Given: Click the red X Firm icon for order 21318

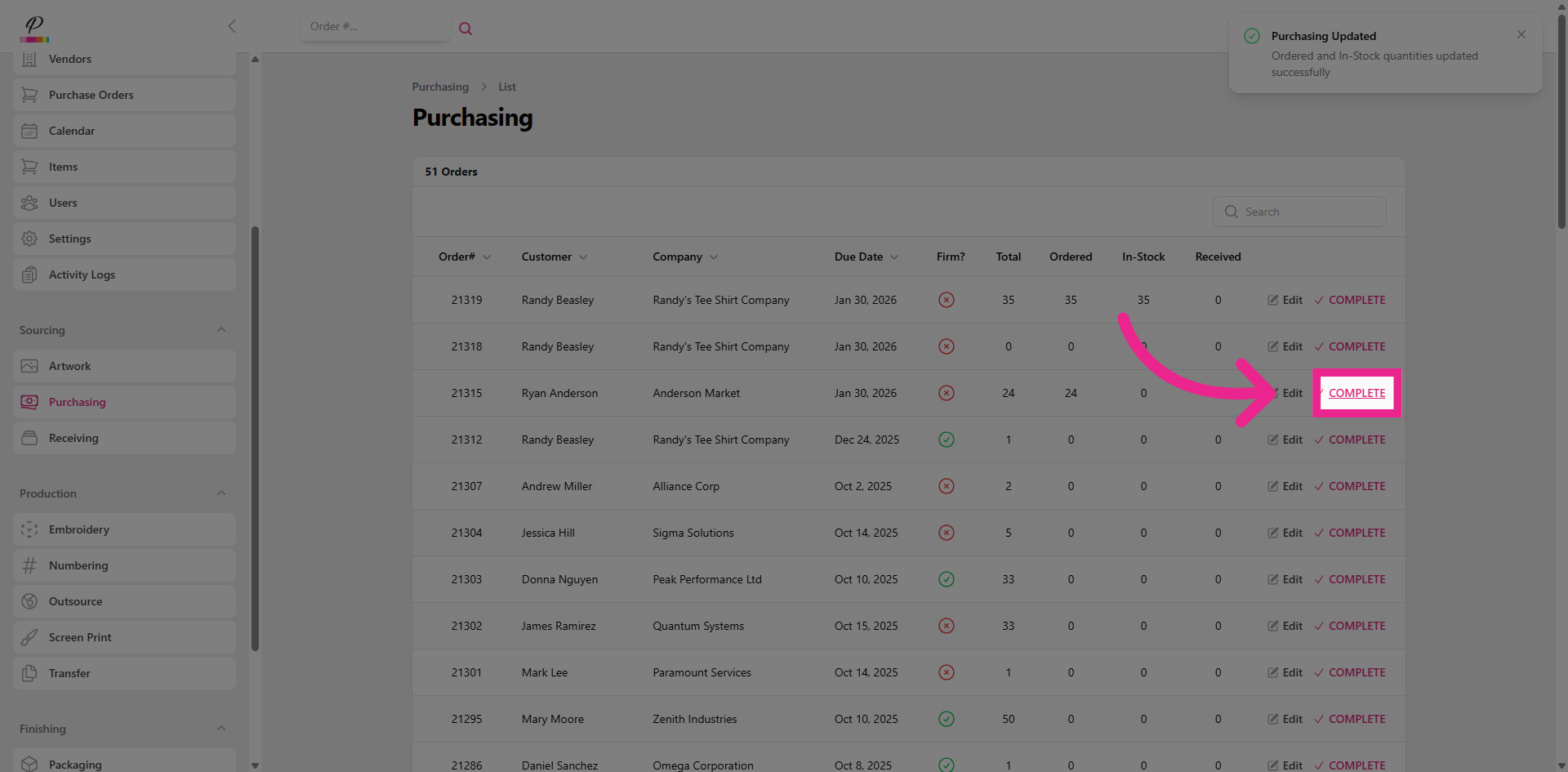Looking at the screenshot, I should point(946,346).
